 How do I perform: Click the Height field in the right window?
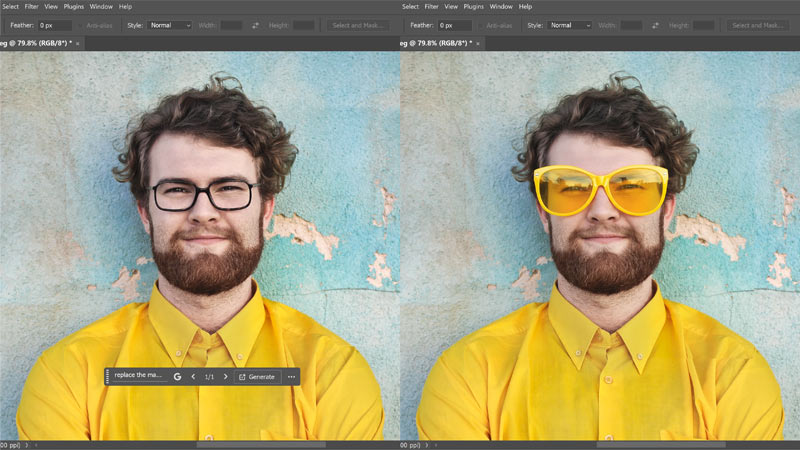pyautogui.click(x=704, y=25)
